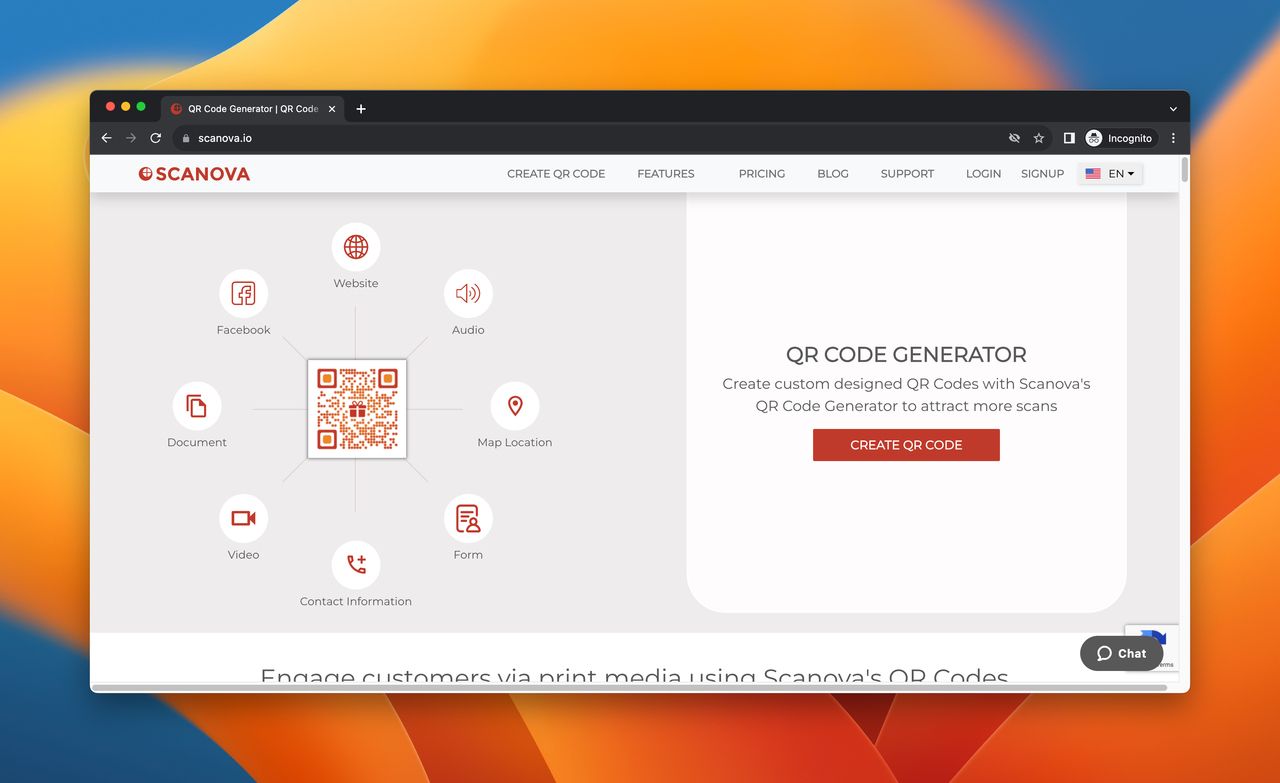
Task: Click the Form icon
Action: click(468, 518)
